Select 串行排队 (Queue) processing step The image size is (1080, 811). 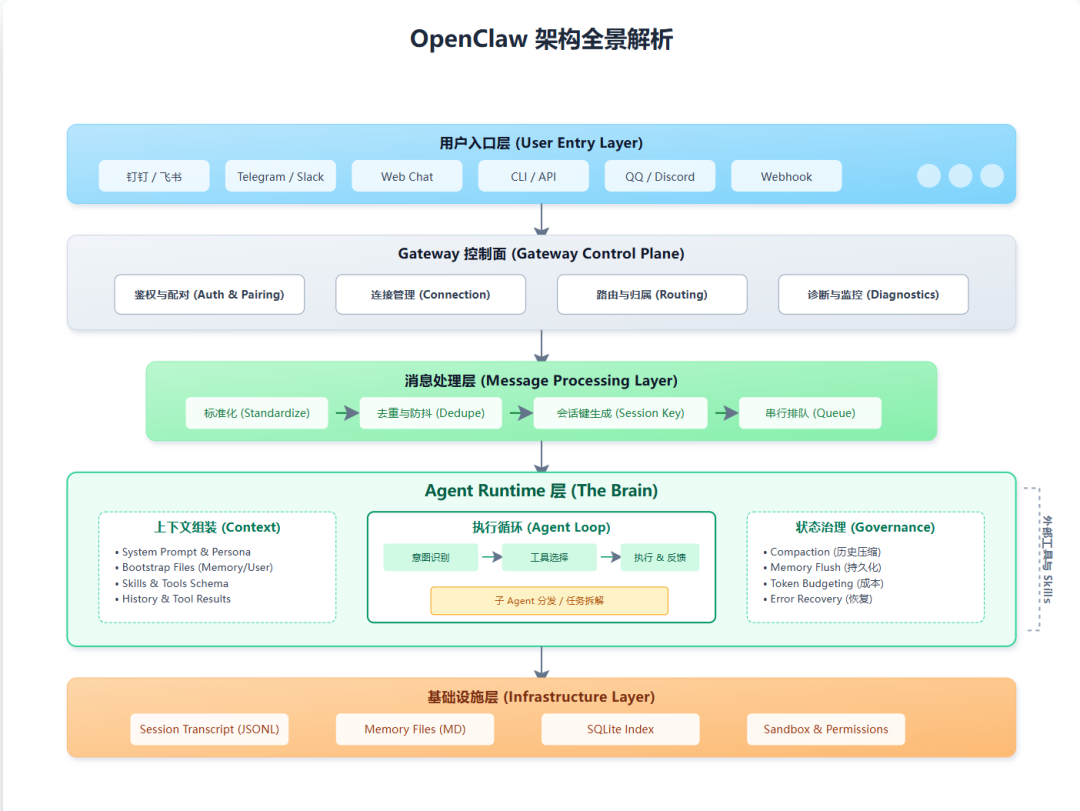point(810,412)
